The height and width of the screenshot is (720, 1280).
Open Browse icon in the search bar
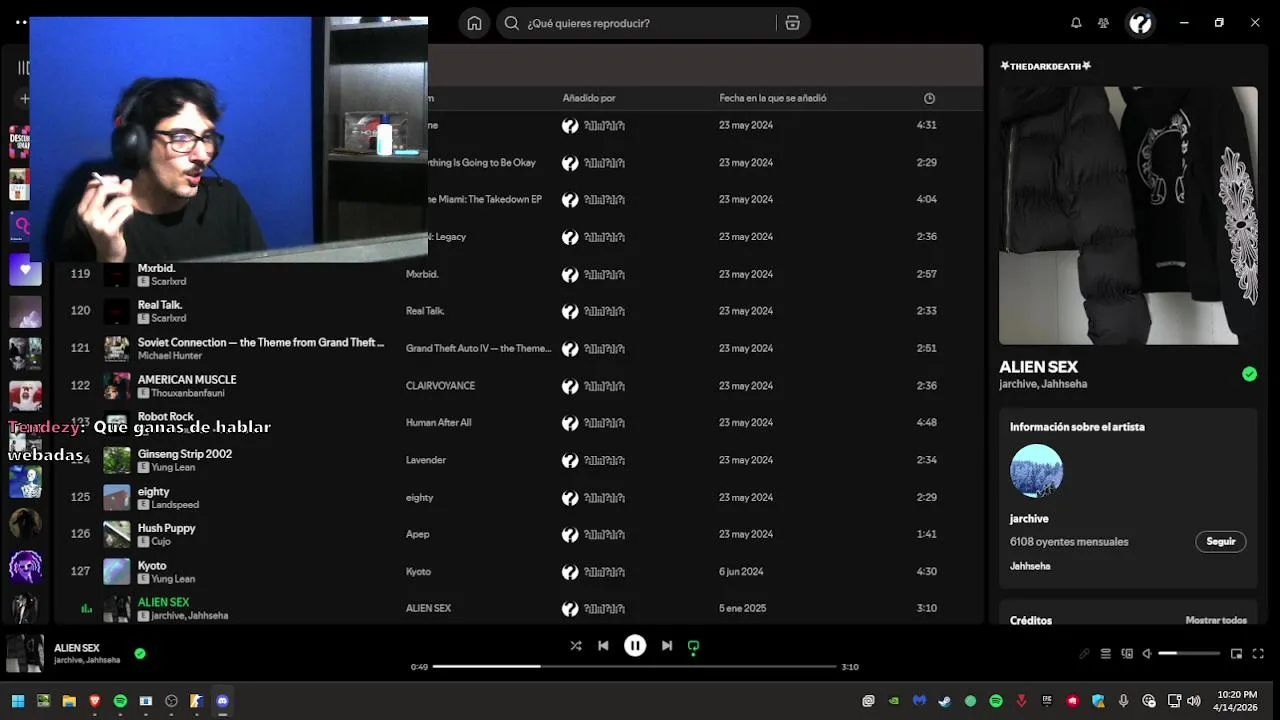coord(792,23)
